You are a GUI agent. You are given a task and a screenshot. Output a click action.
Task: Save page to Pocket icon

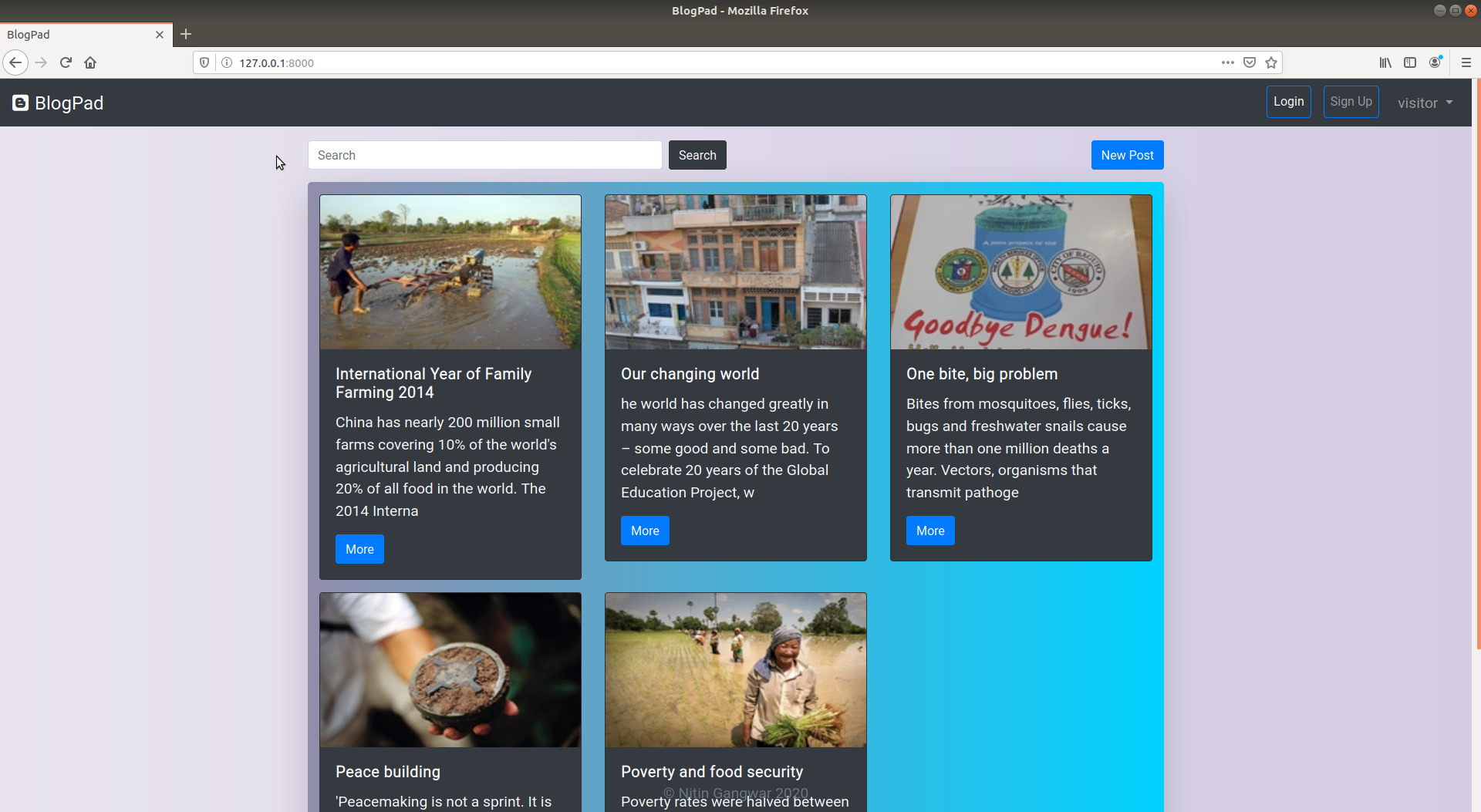[x=1250, y=62]
